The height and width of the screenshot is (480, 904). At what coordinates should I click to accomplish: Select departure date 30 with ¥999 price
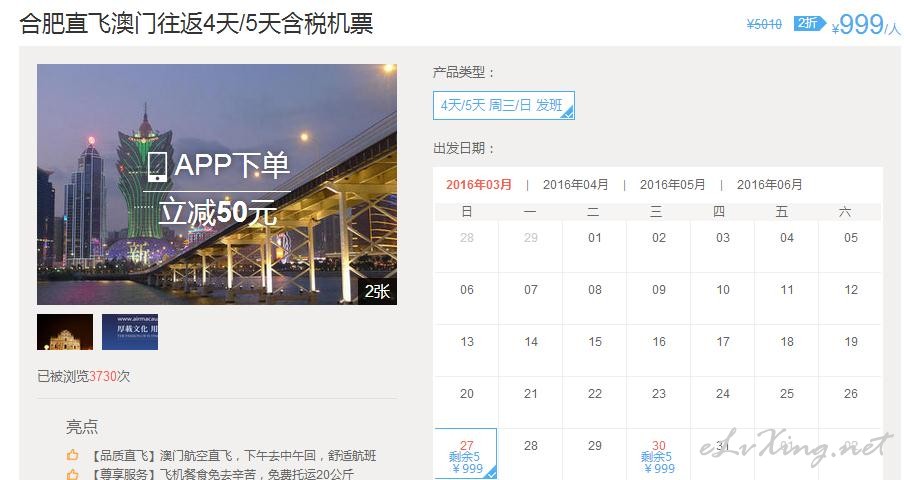(658, 454)
